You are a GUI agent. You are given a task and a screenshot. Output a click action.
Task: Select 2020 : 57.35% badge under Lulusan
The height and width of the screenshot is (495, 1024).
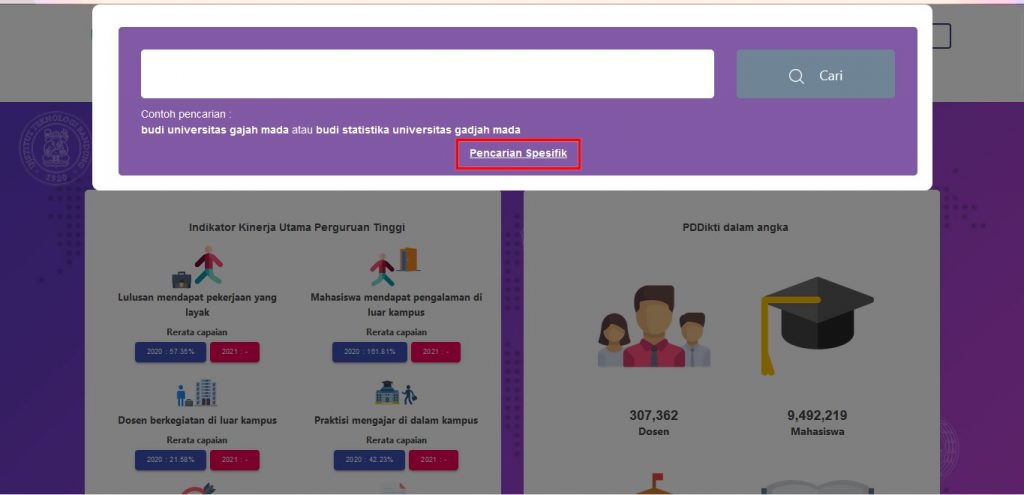tap(170, 351)
